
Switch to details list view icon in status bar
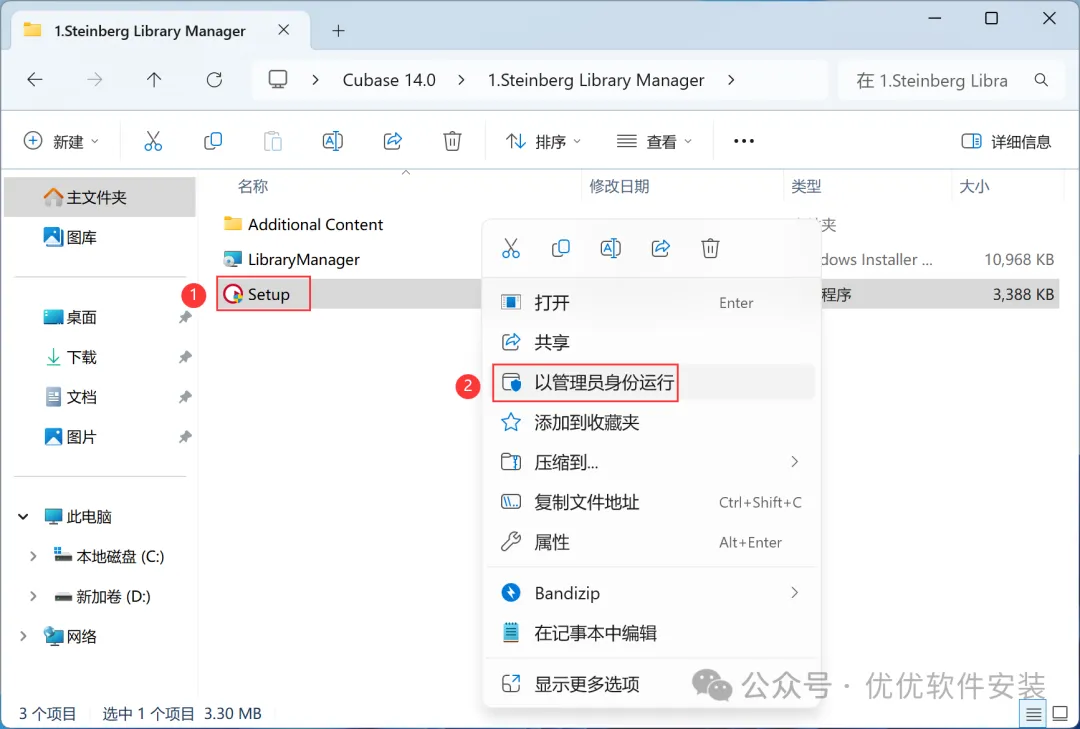pyautogui.click(x=1033, y=714)
